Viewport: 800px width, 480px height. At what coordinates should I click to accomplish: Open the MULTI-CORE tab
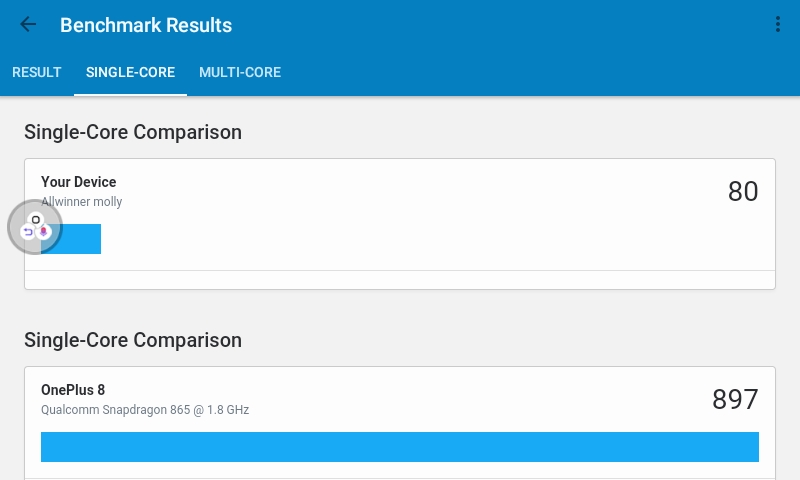coord(240,72)
